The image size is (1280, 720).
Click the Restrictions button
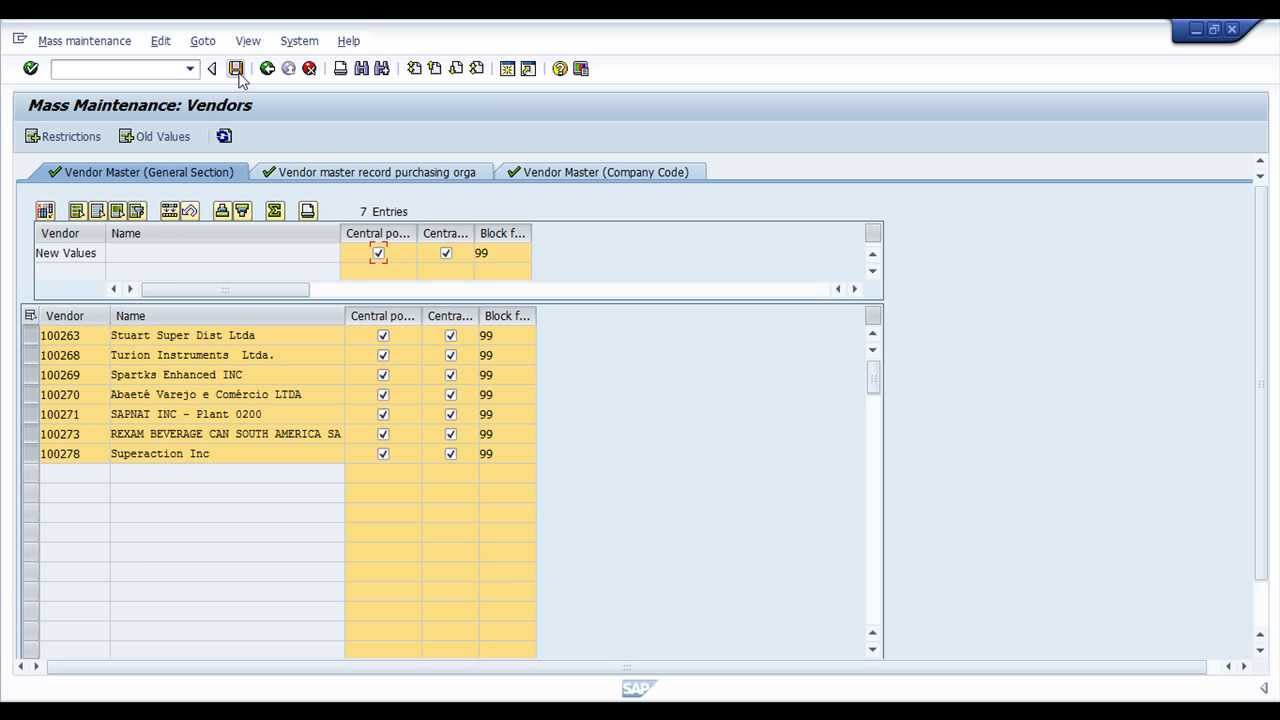tap(63, 136)
